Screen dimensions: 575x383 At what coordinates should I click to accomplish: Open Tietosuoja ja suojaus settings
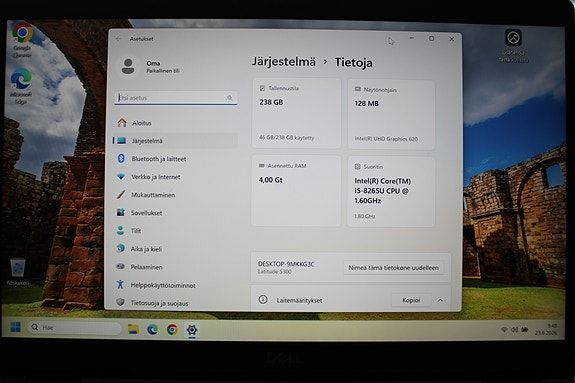[x=176, y=303]
